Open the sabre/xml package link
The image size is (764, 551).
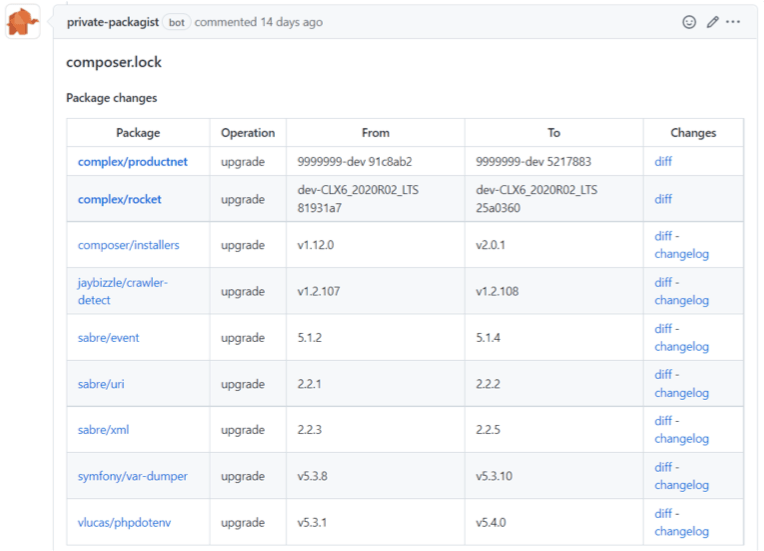coord(103,430)
